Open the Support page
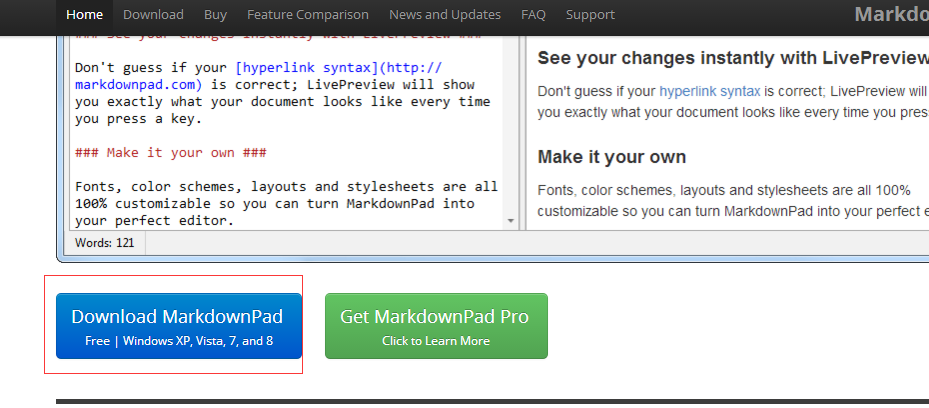The width and height of the screenshot is (929, 408). tap(590, 15)
